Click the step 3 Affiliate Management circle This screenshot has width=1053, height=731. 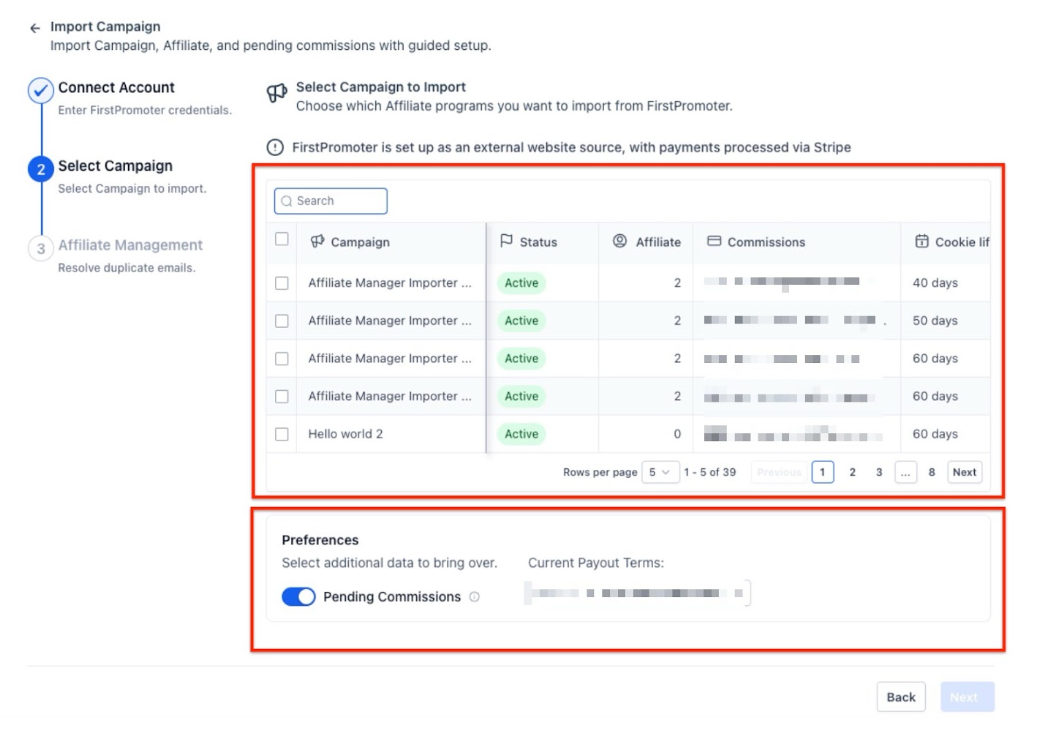[41, 248]
